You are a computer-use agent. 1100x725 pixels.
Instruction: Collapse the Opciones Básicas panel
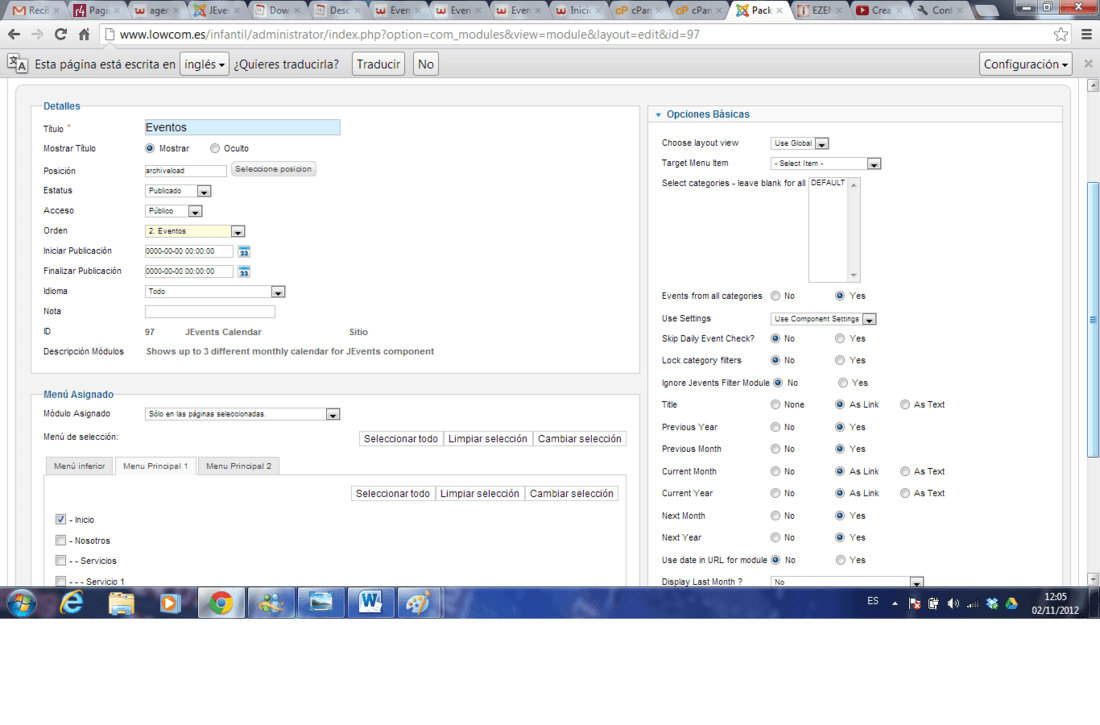click(x=707, y=114)
